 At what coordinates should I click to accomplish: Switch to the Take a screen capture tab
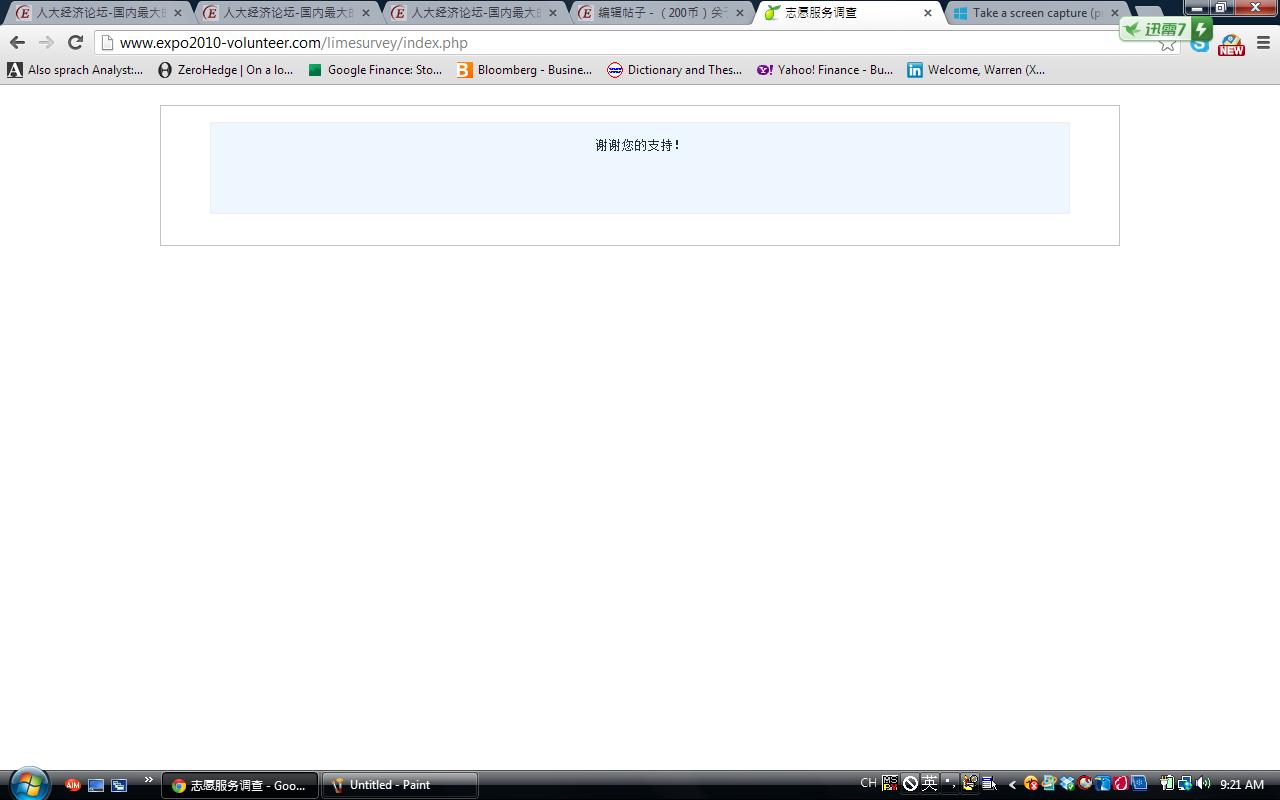1037,13
